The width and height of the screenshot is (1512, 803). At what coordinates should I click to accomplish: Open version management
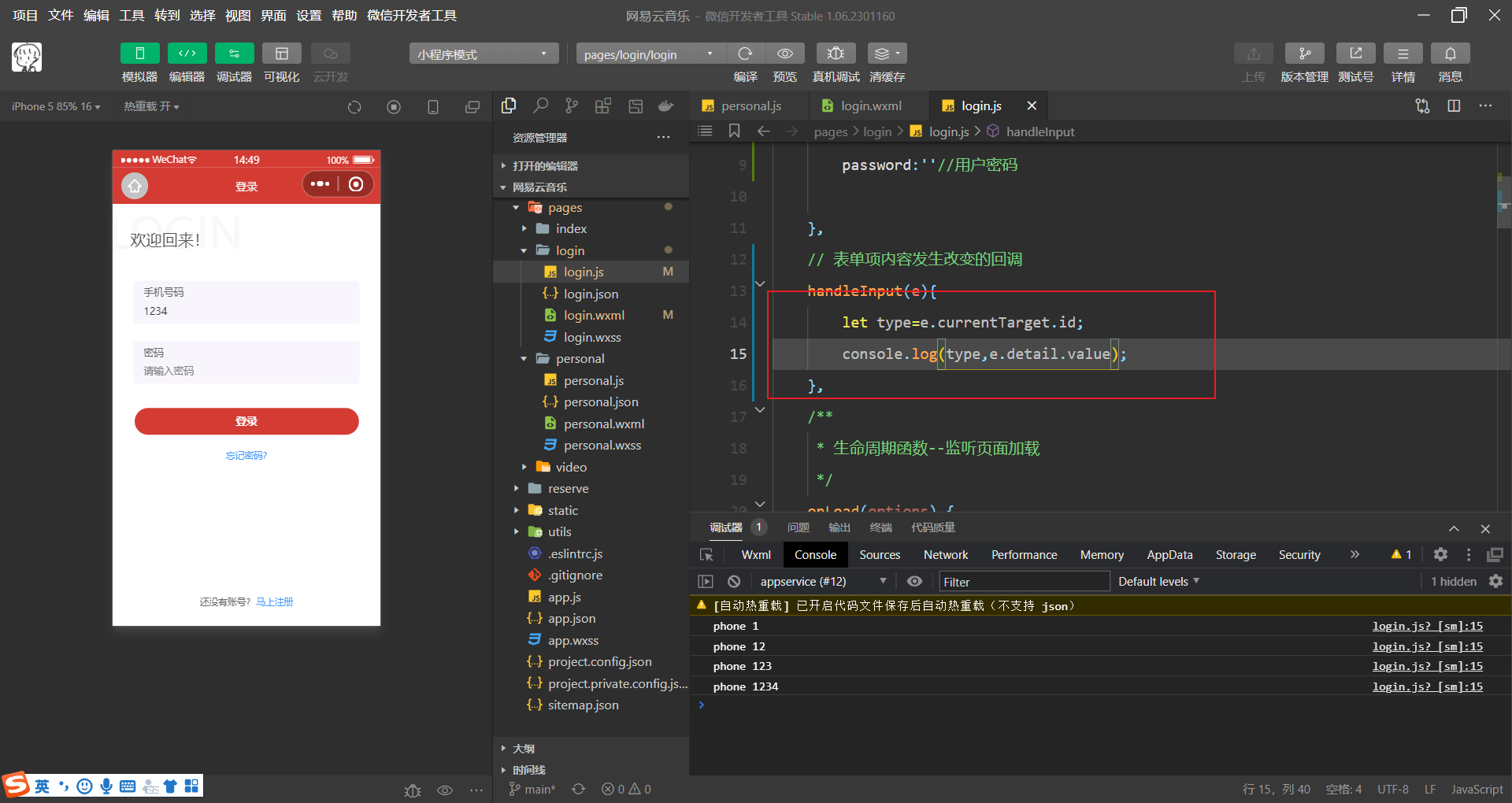click(x=1305, y=54)
